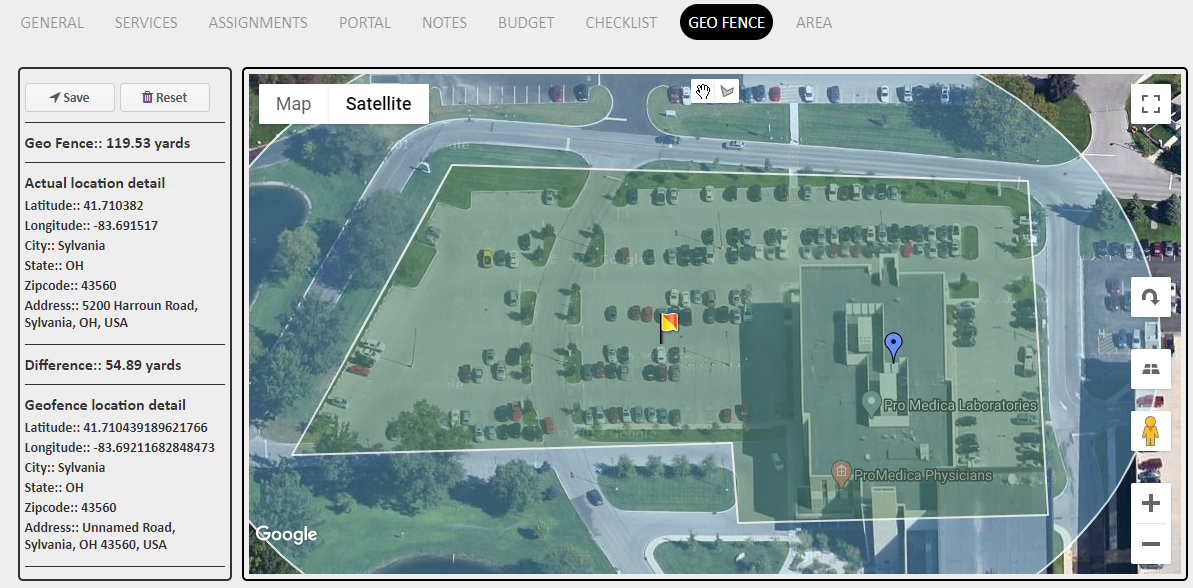
Task: Enter fullscreen map view
Action: tap(1150, 103)
